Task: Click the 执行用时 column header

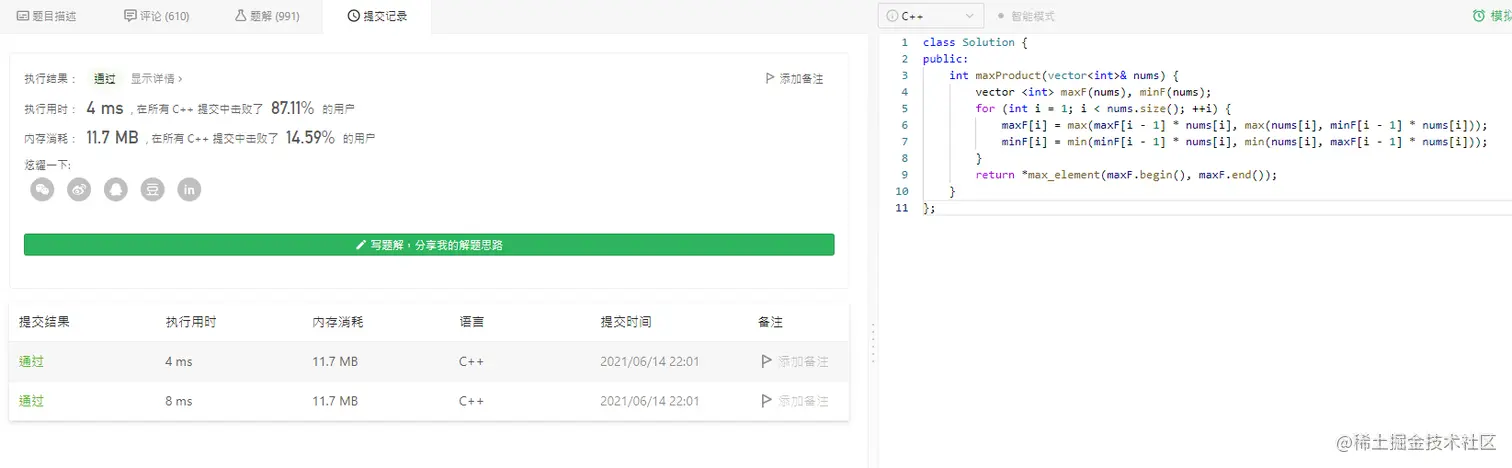Action: point(191,322)
